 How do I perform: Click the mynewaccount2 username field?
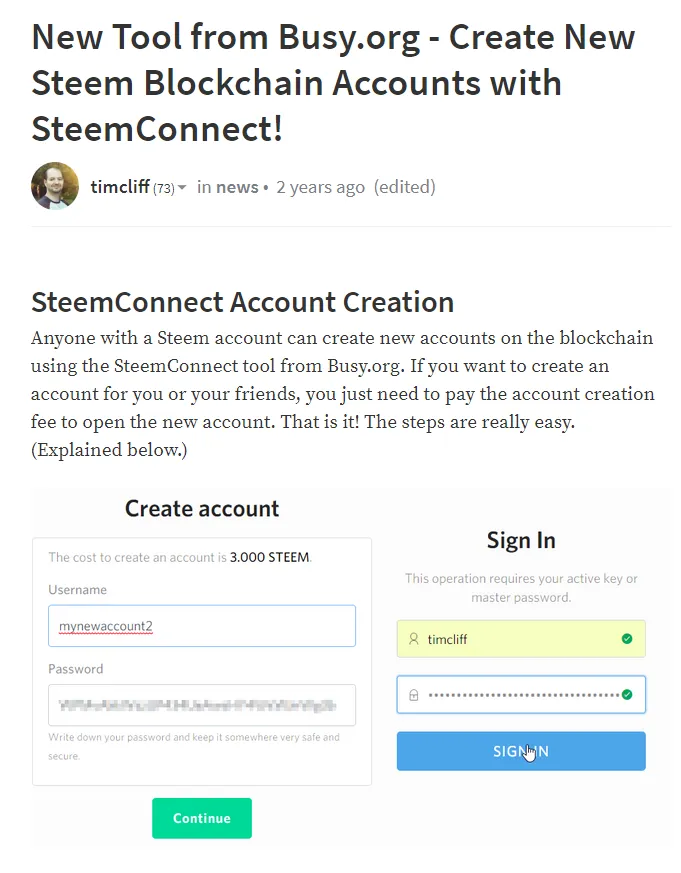[x=202, y=626]
